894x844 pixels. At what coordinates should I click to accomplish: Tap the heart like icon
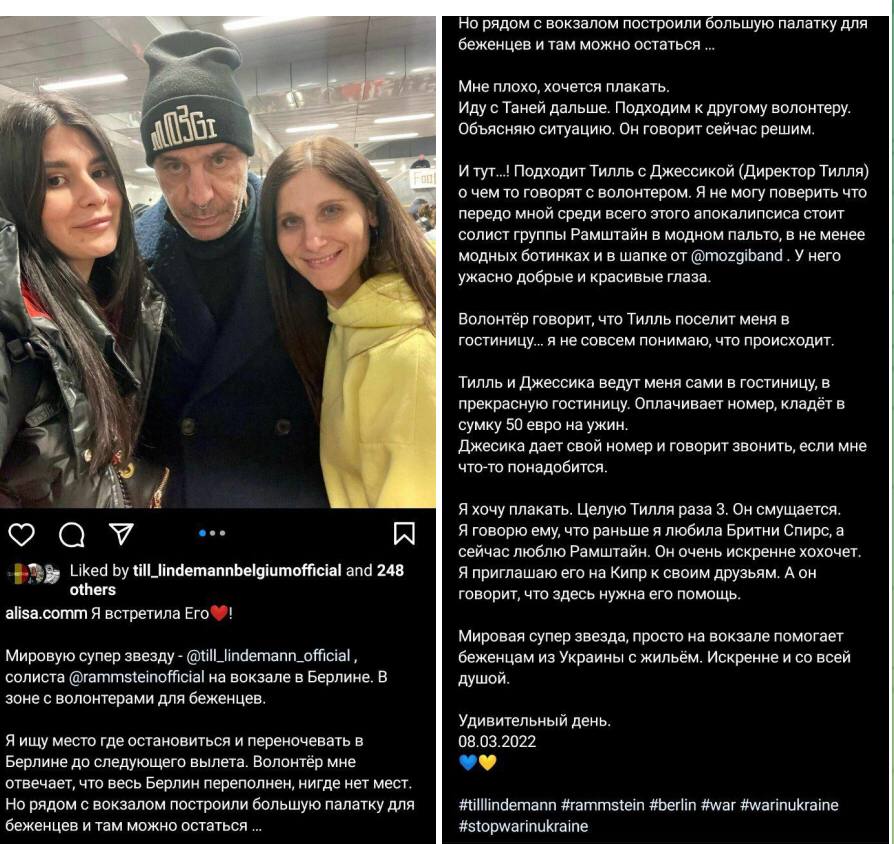point(22,534)
